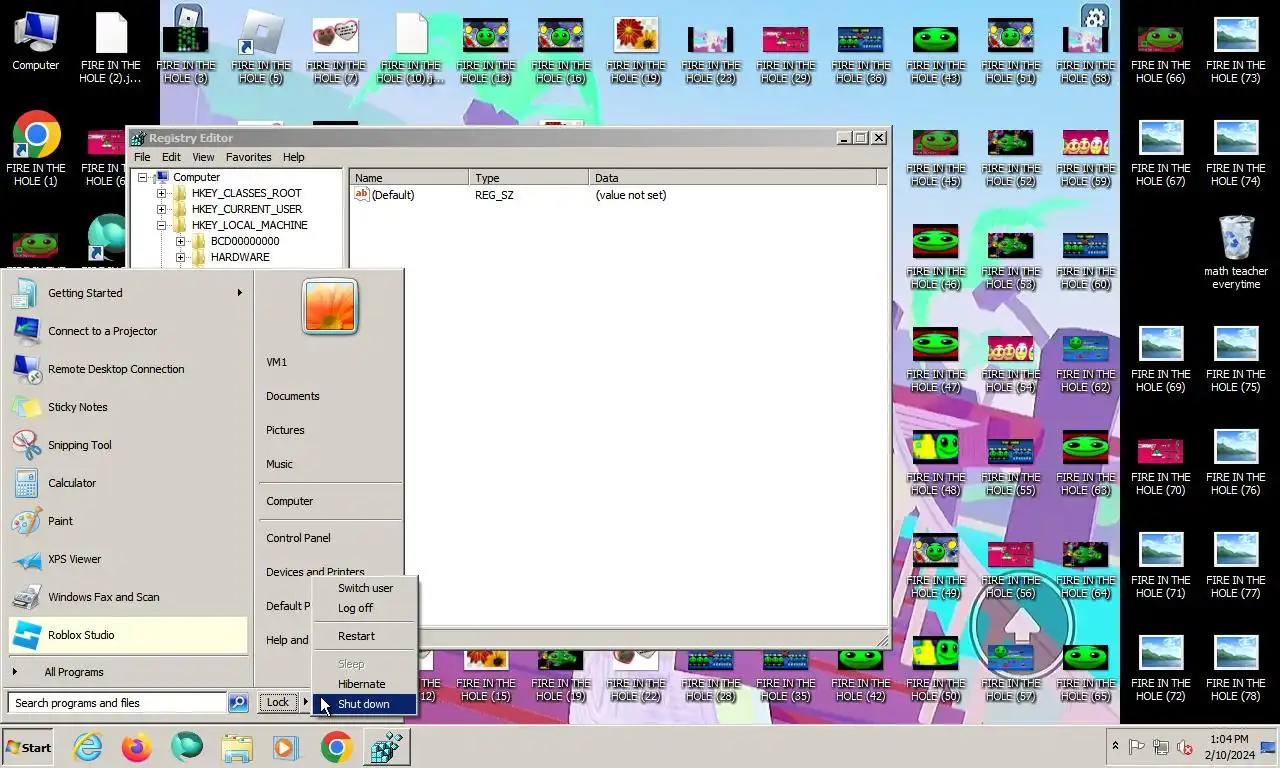Expand BCD00000000 key

click(181, 241)
